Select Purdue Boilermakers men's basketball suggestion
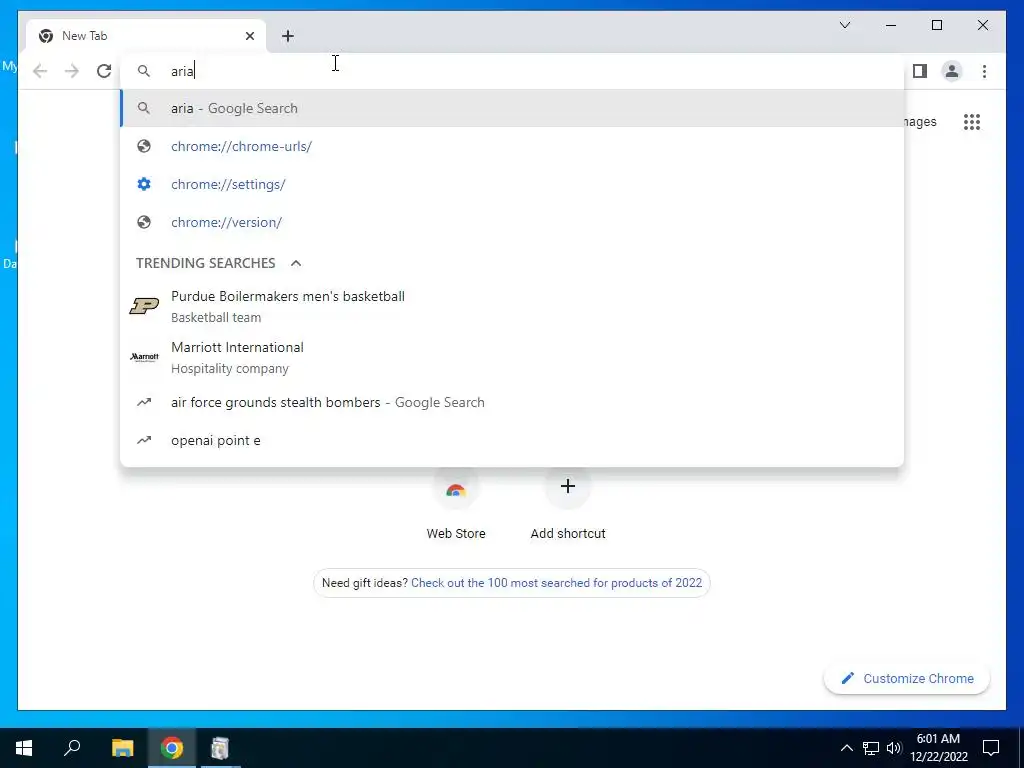This screenshot has height=768, width=1024. pyautogui.click(x=512, y=306)
